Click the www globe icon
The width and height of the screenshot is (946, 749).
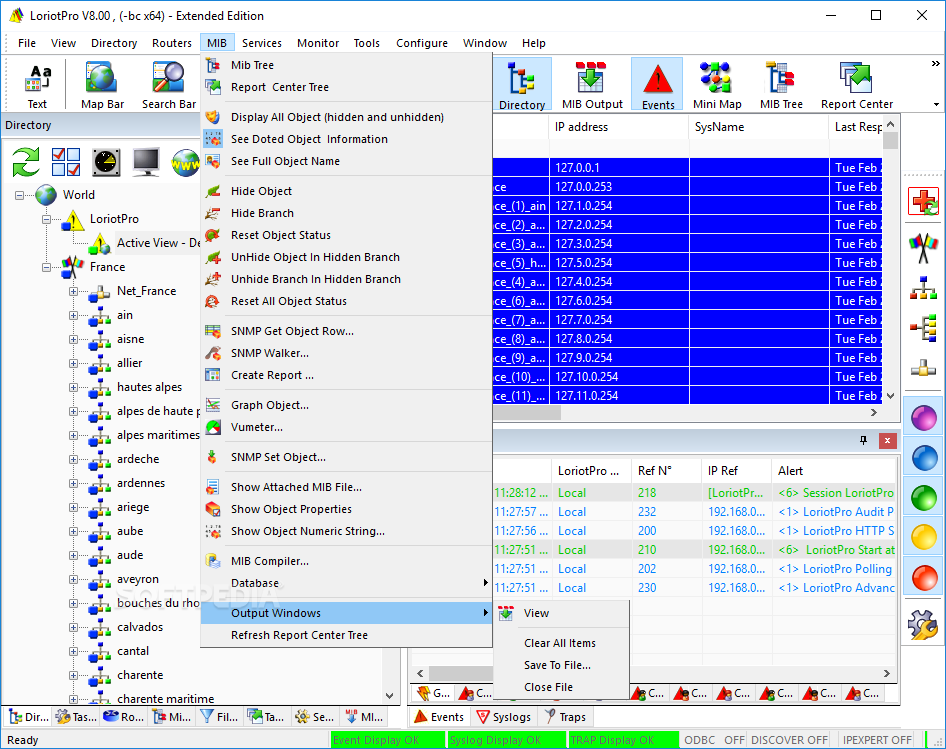(x=185, y=162)
